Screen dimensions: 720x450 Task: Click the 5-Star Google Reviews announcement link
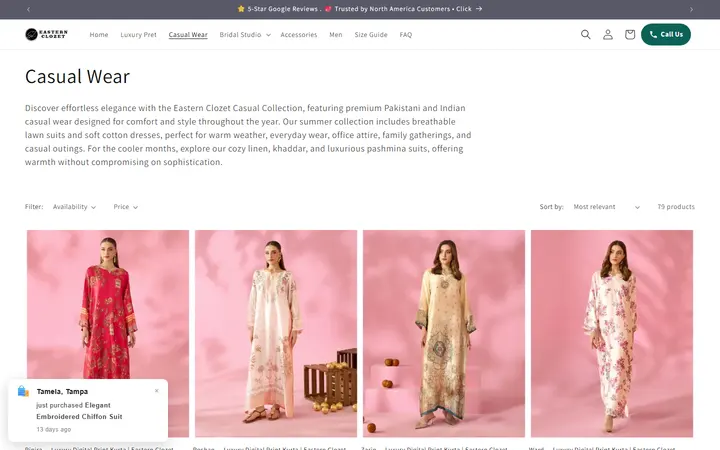point(360,9)
